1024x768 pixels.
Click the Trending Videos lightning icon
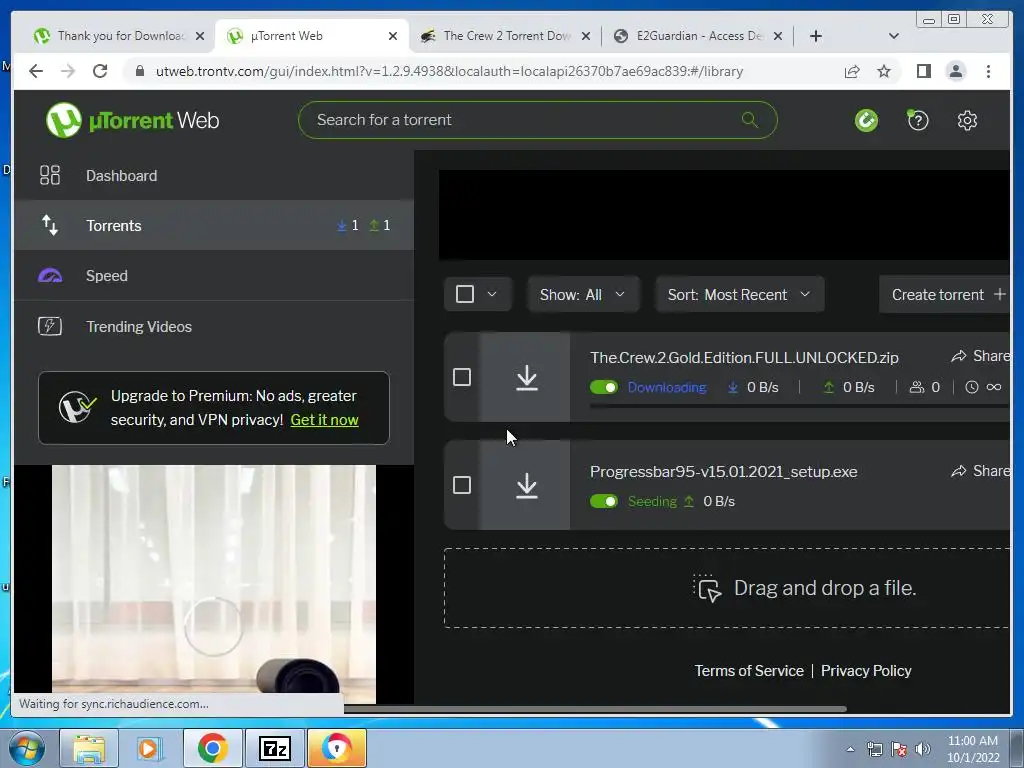coord(50,326)
